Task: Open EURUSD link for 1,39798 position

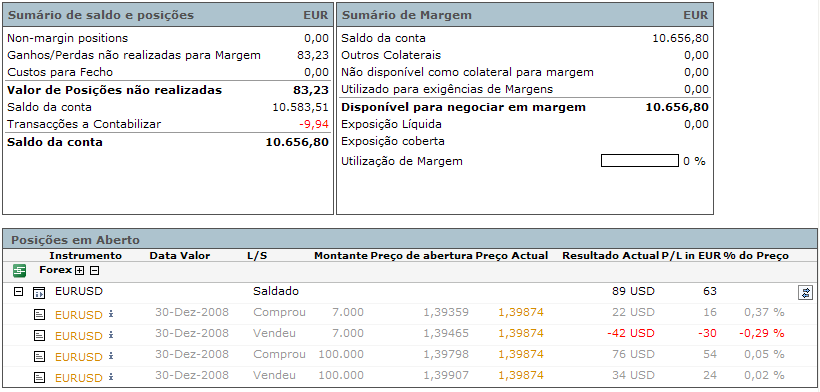Action: point(78,357)
